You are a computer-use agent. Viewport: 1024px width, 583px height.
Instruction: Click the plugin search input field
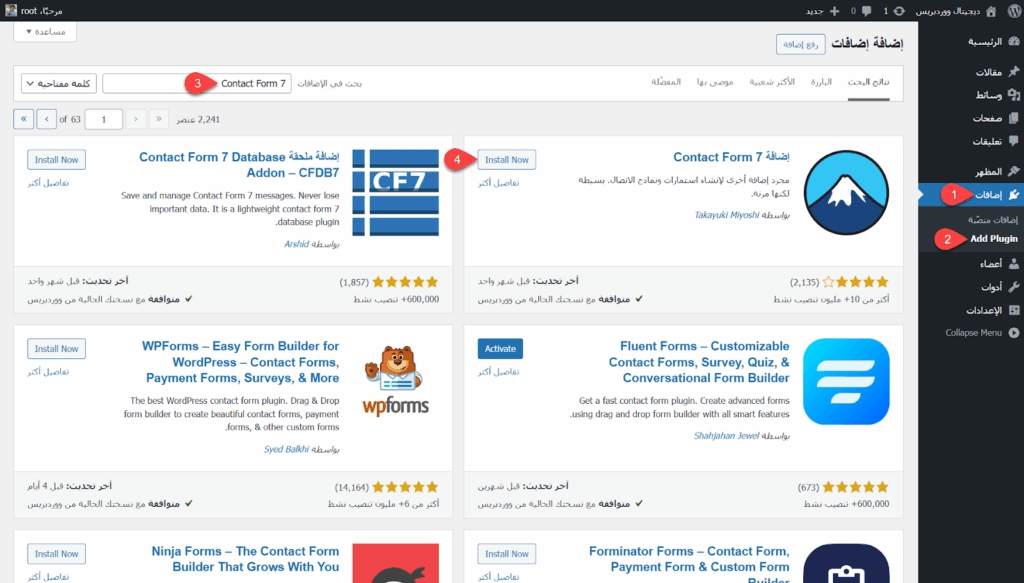(x=197, y=84)
